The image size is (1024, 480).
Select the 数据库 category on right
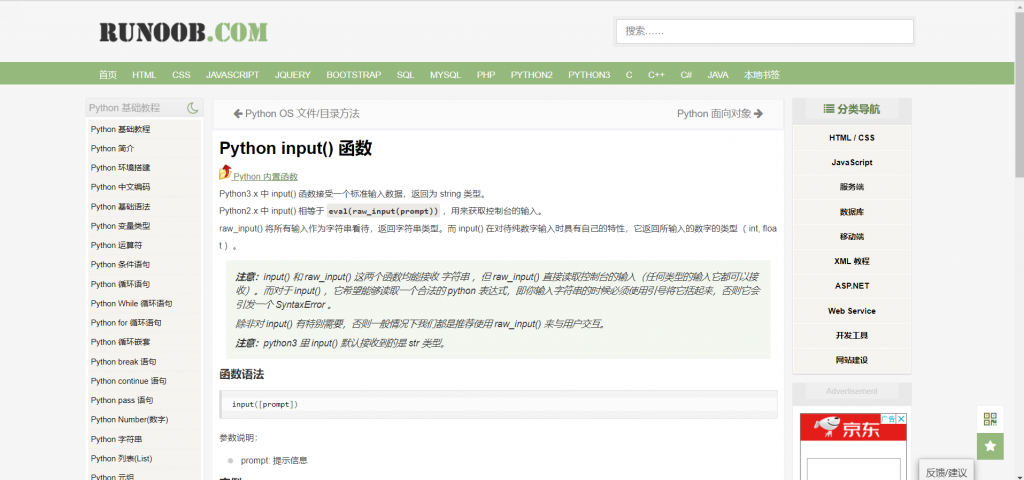851,212
